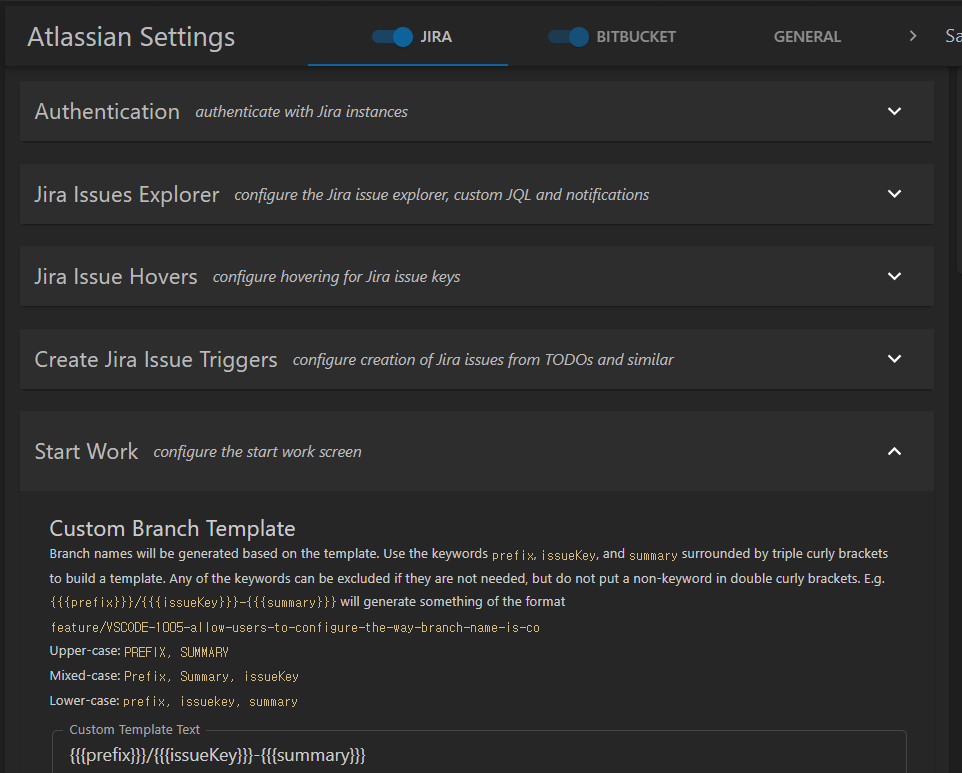Switch to the BITBUCKET tab

(636, 37)
